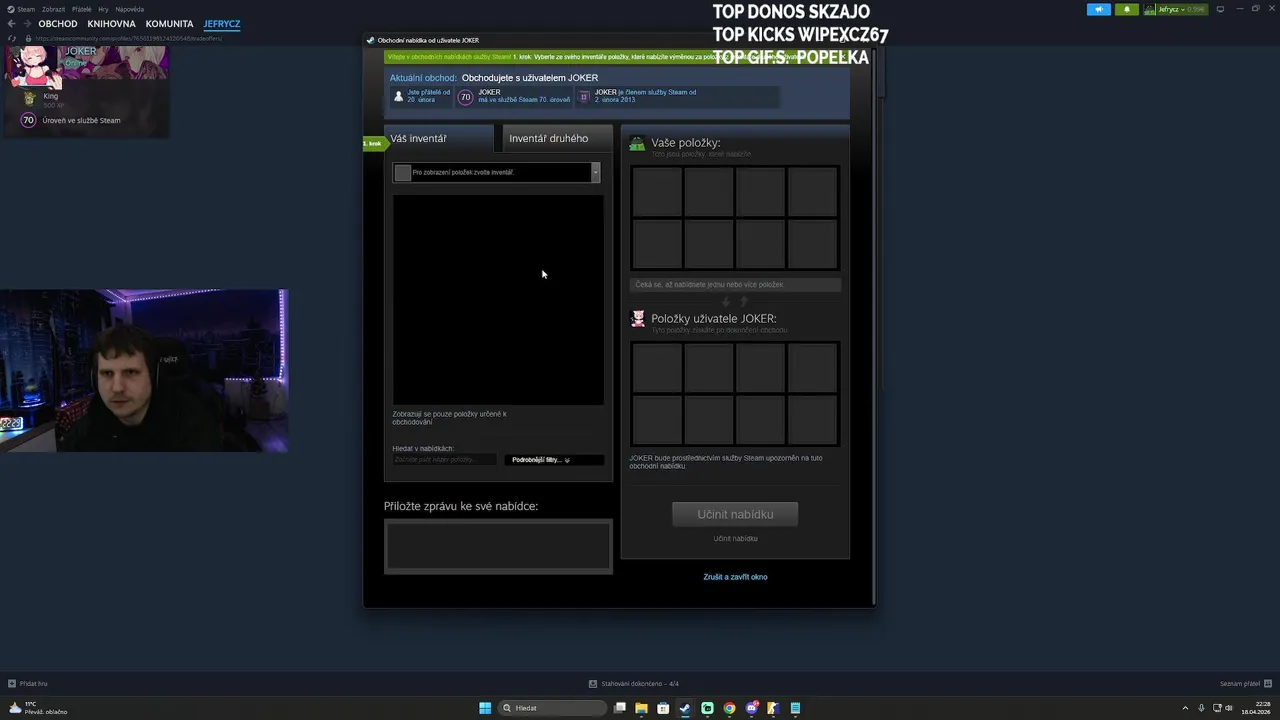Go to the OBCHOD section
This screenshot has height=720, width=1280.
point(58,24)
